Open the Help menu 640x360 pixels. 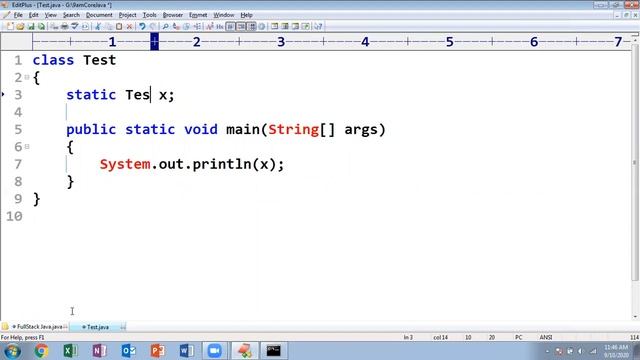(246, 15)
